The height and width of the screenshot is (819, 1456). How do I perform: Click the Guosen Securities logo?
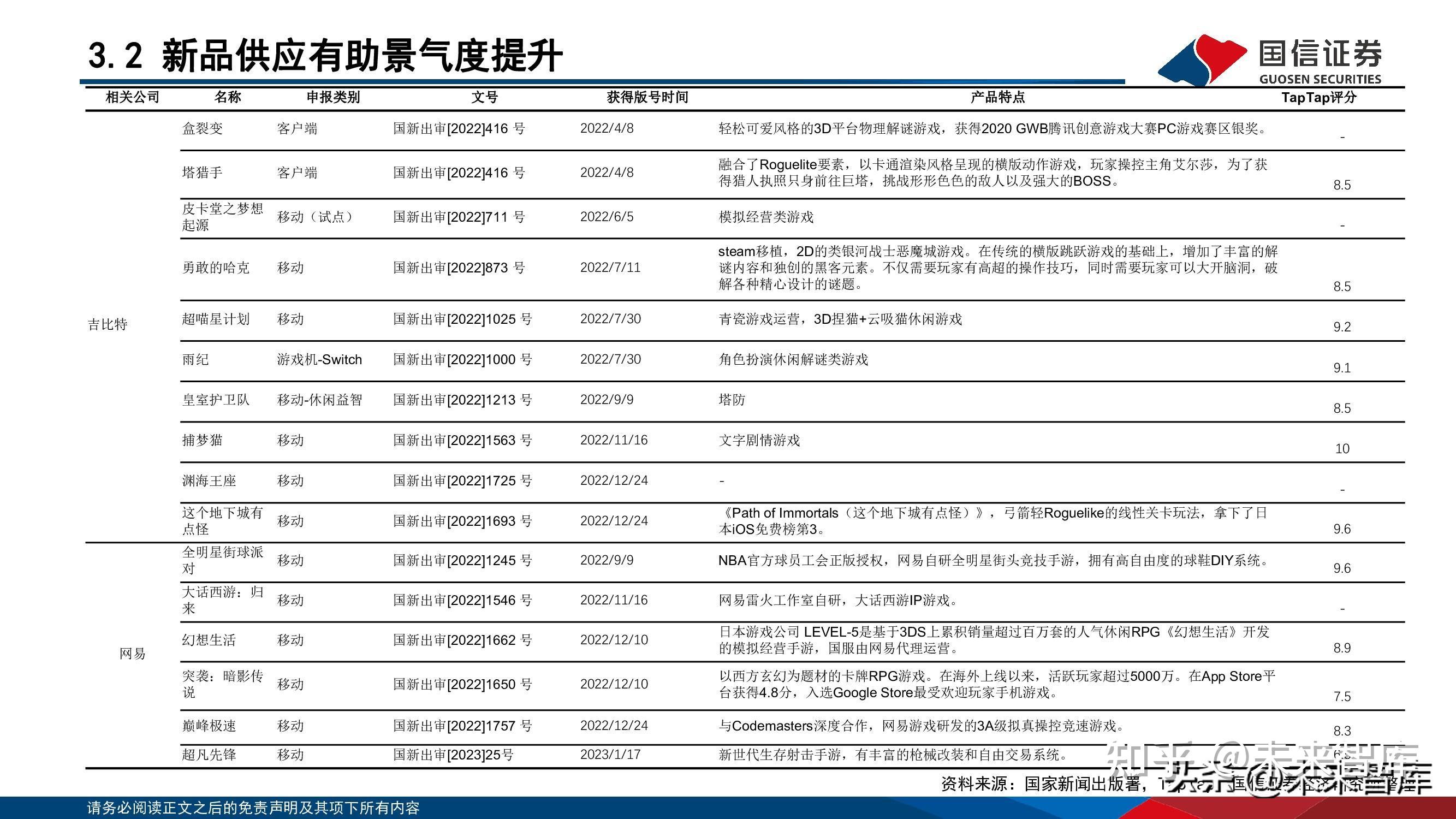coord(1270,60)
